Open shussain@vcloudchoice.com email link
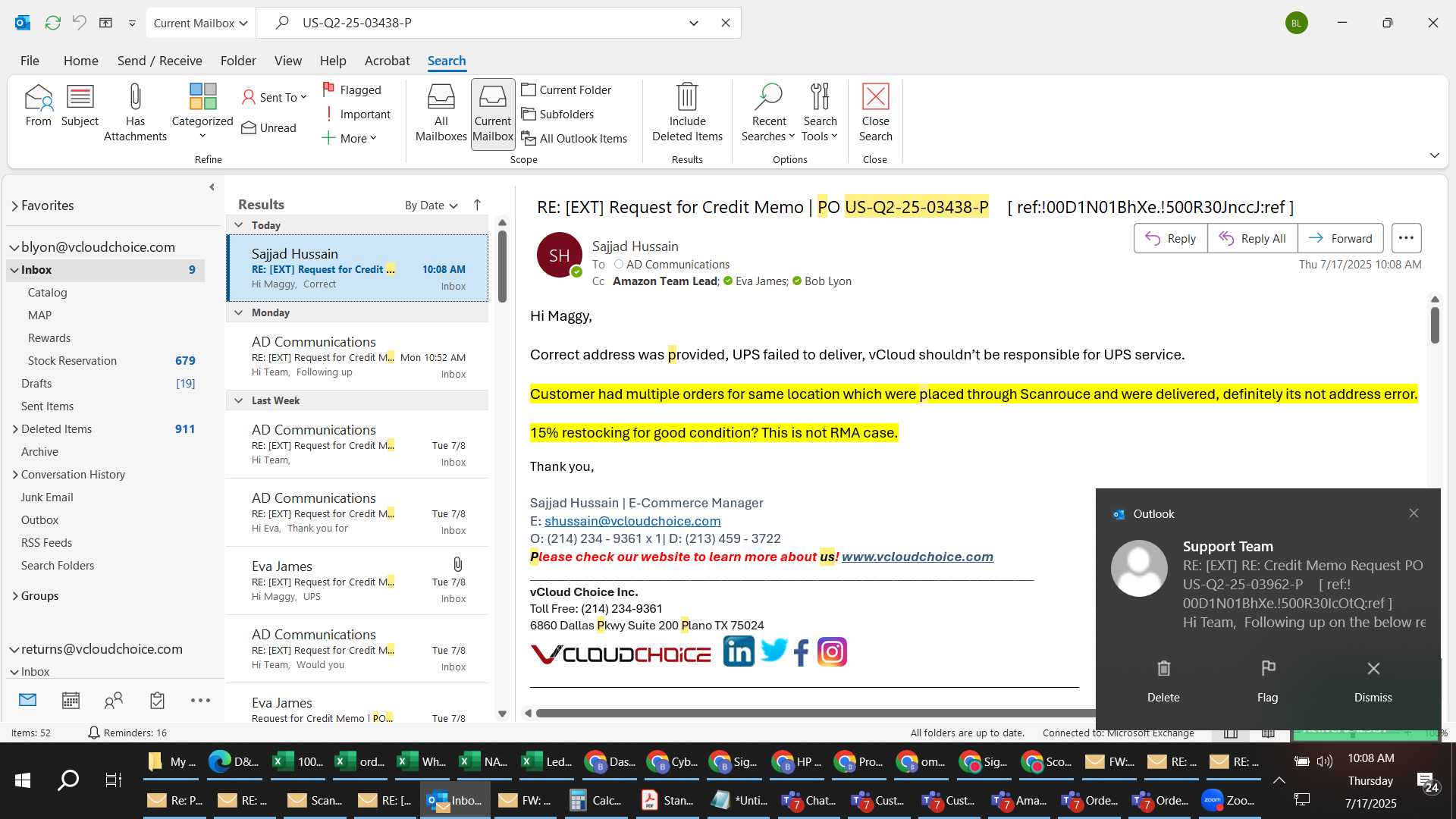This screenshot has width=1456, height=819. (632, 521)
